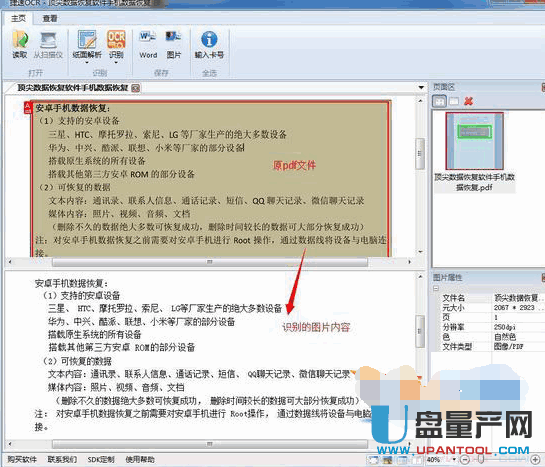Click scroll-right arrow of the image pane
Viewport: 545px width, 467px height.
point(409,262)
